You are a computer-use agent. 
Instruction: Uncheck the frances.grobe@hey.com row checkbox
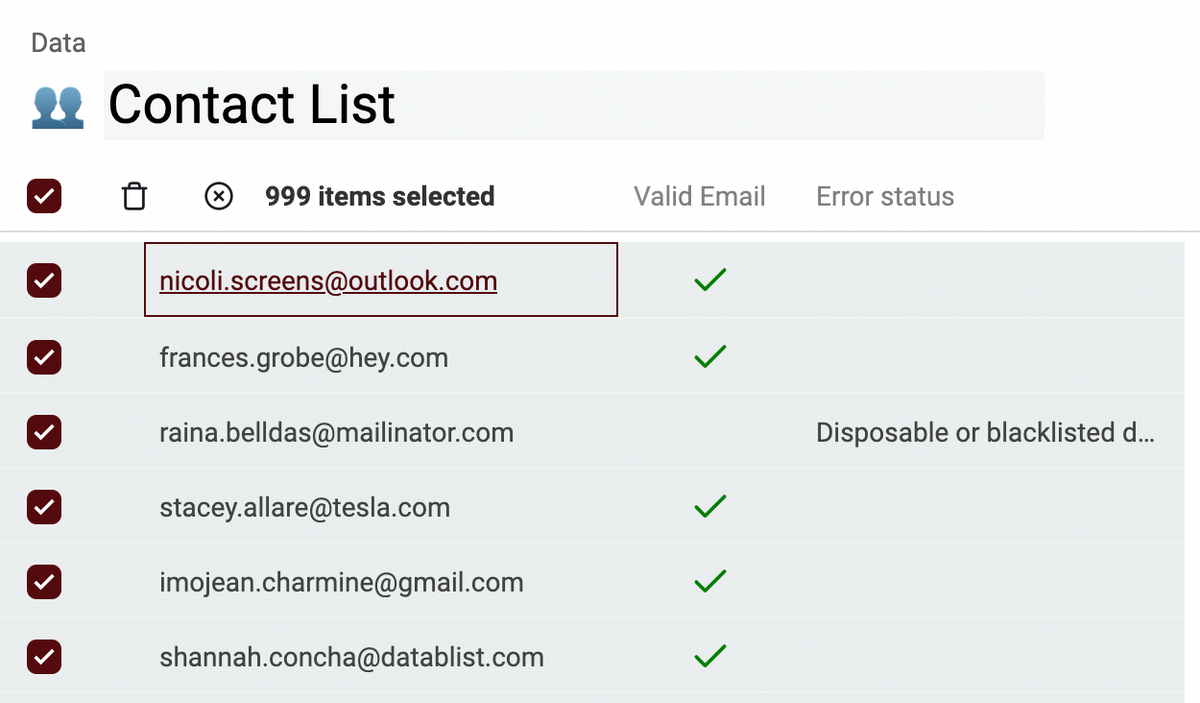pyautogui.click(x=44, y=356)
